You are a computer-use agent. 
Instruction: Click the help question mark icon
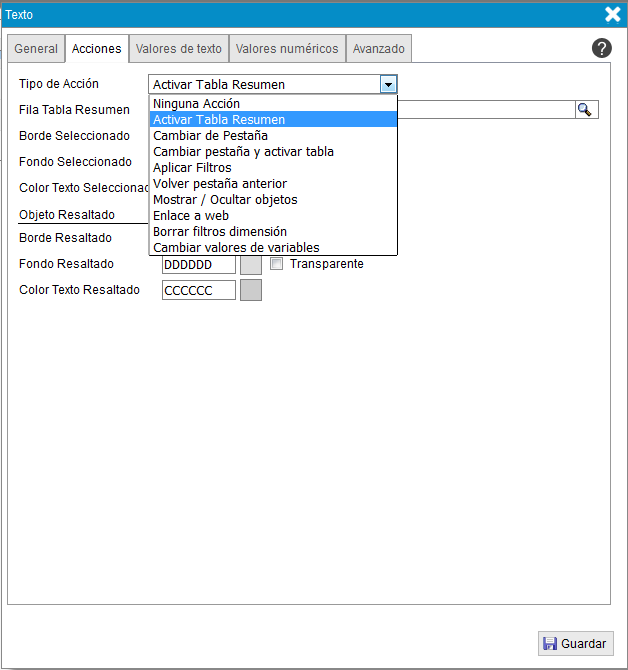coord(601,48)
